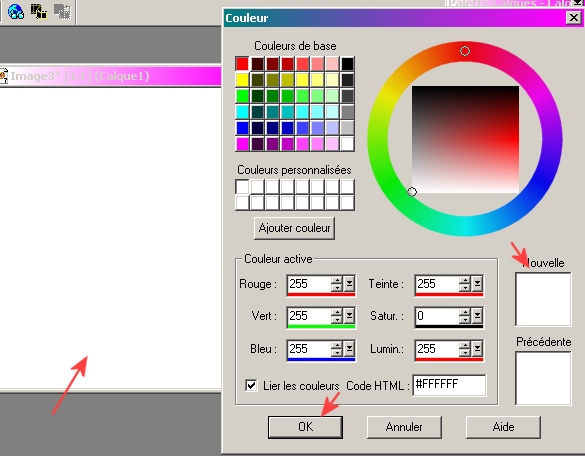Click the OK button
This screenshot has height=456, width=585.
click(x=305, y=427)
